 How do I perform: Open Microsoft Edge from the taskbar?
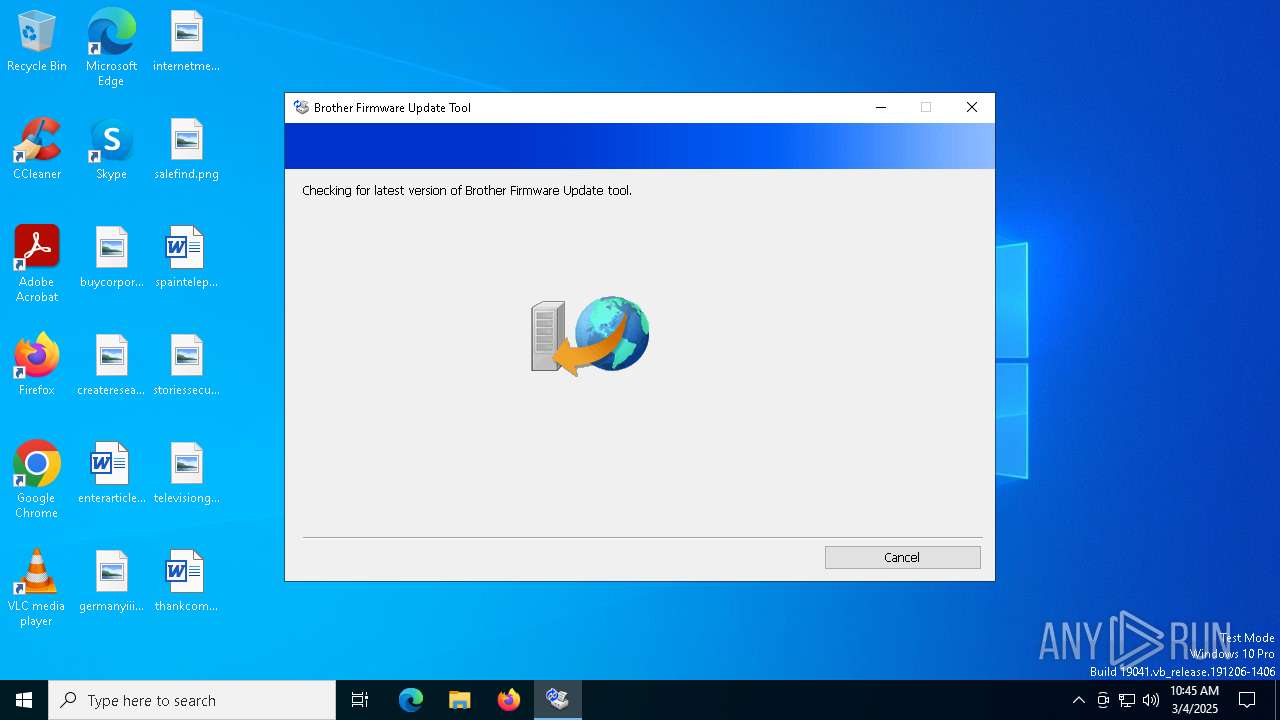point(411,700)
